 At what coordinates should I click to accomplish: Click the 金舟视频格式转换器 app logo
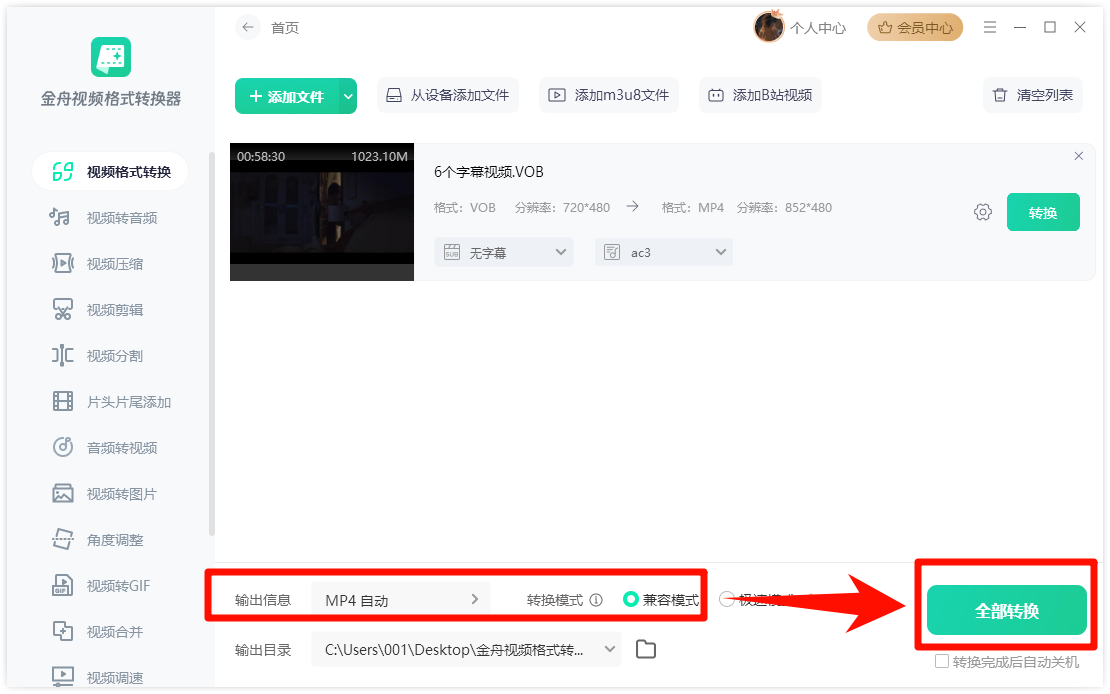(110, 57)
